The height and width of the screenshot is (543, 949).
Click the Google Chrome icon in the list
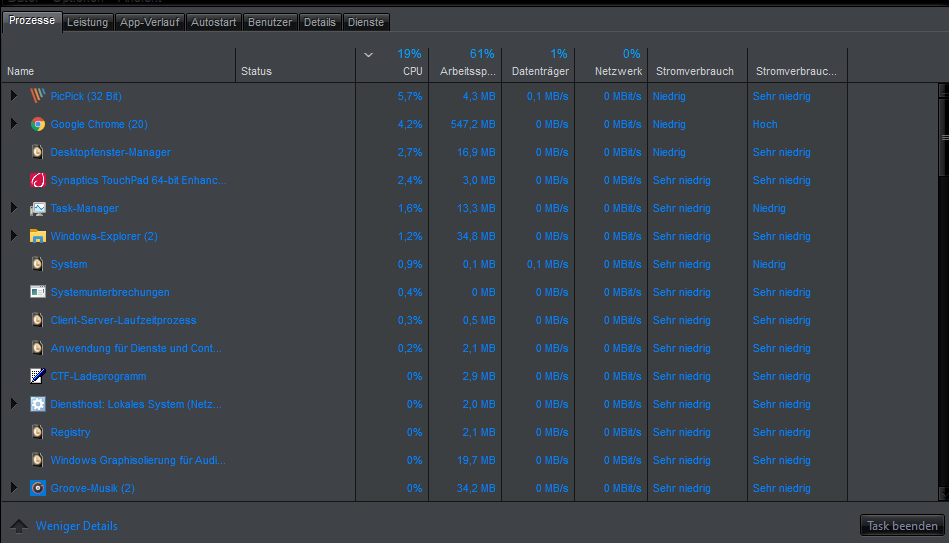[x=38, y=124]
